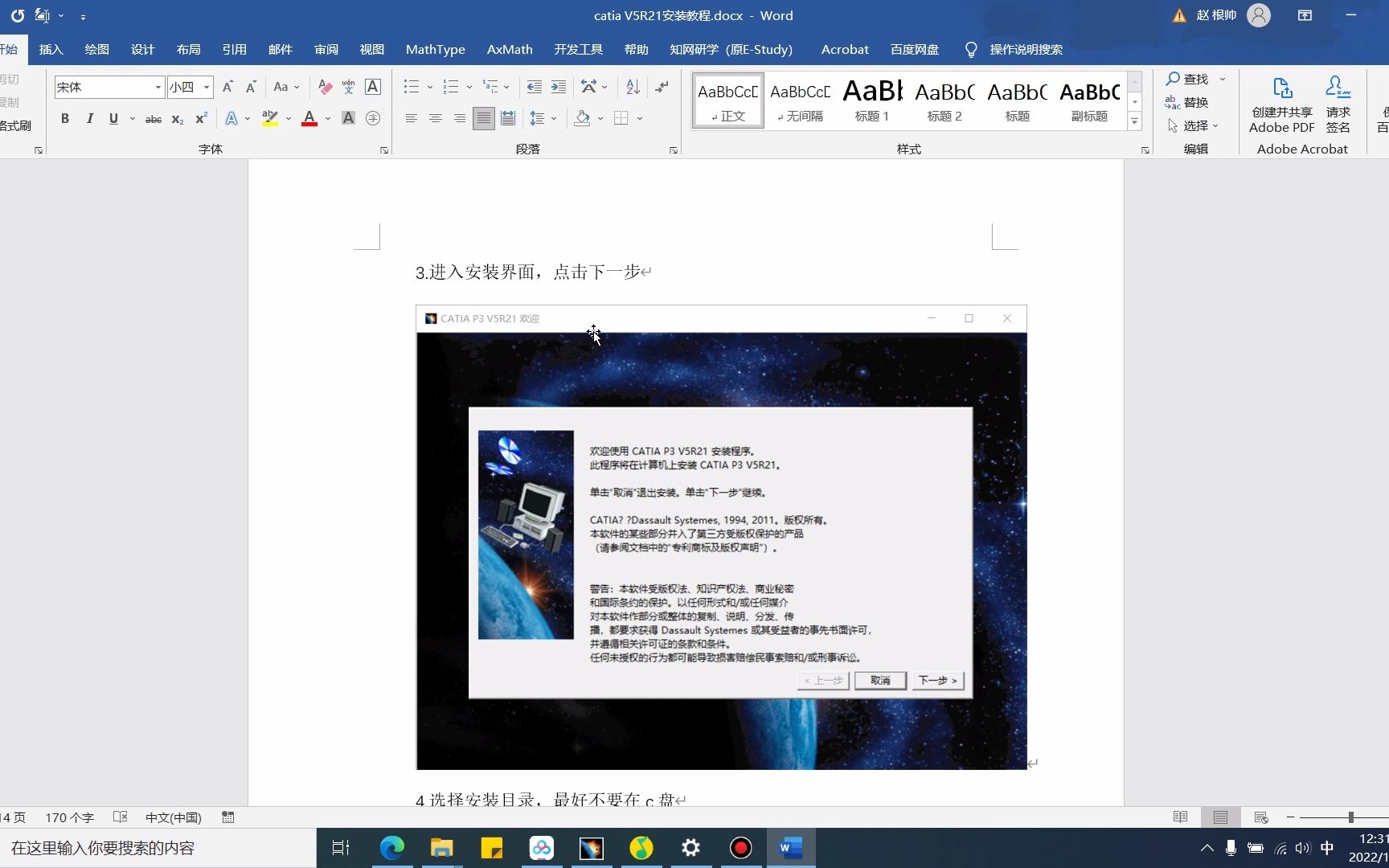This screenshot has height=868, width=1389.
Task: Toggle character shading
Action: coord(348,118)
